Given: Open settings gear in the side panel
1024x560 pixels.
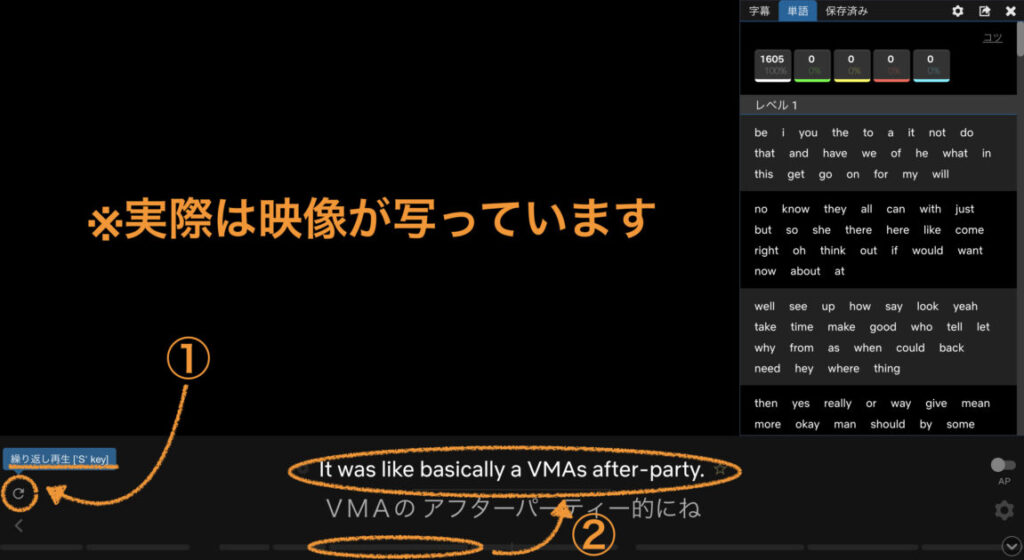Looking at the screenshot, I should coord(957,11).
